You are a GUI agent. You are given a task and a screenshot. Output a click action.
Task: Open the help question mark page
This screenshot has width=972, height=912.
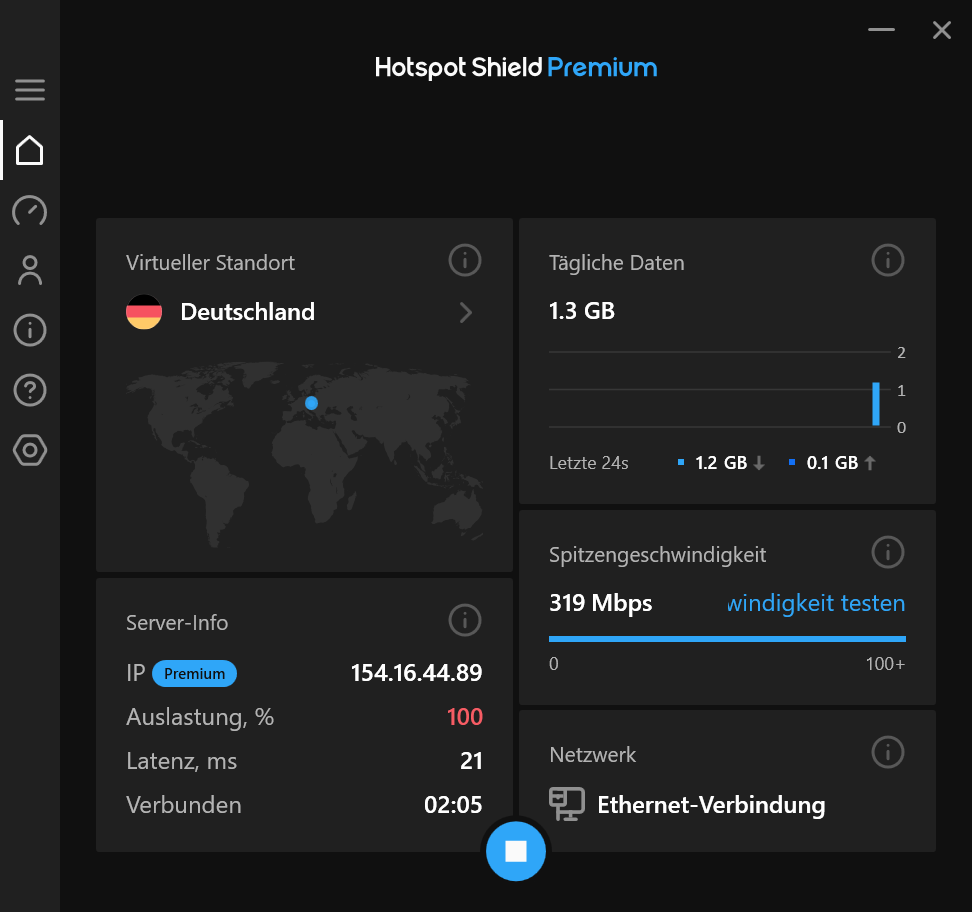pos(30,390)
